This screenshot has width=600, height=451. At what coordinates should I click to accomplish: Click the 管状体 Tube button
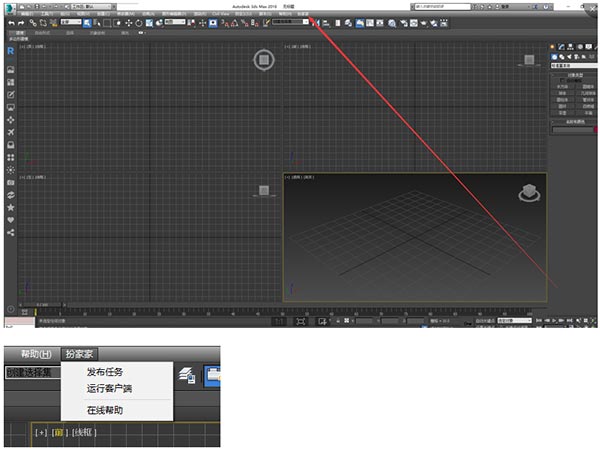(589, 100)
